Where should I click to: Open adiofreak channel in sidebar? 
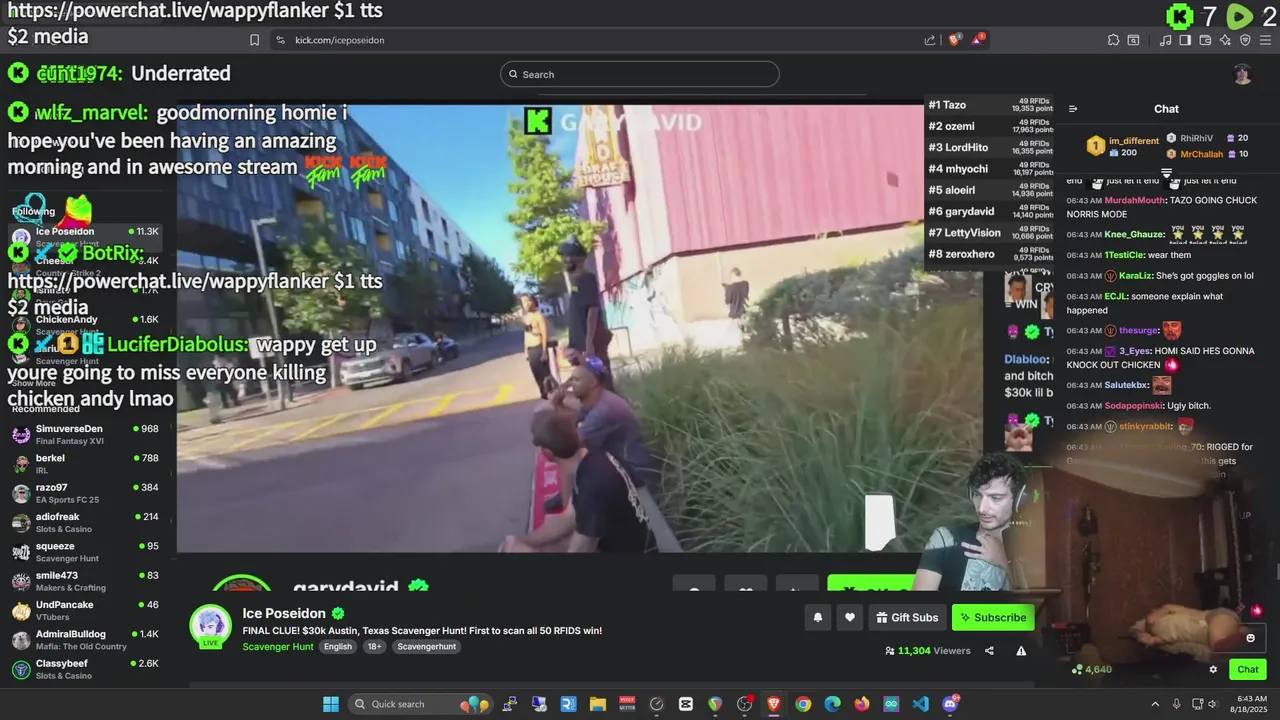tap(88, 522)
